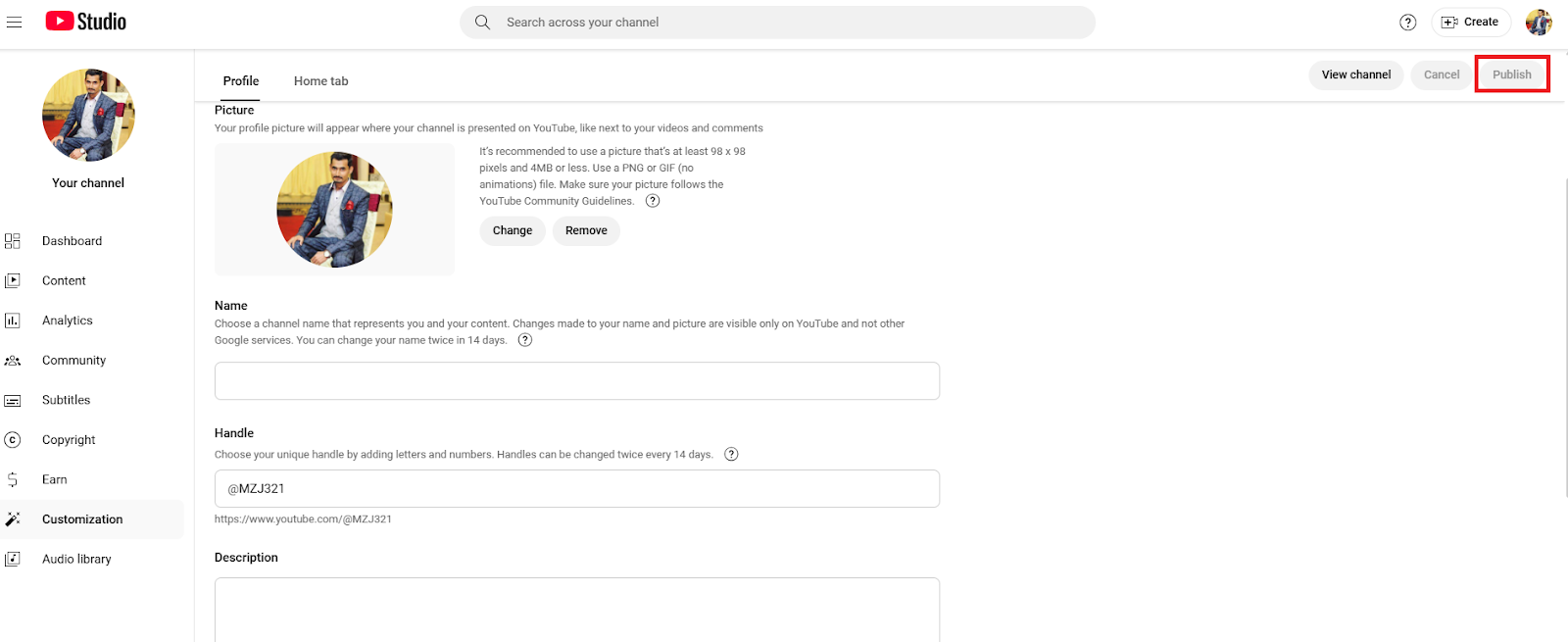The image size is (1568, 642).
Task: Click the sidebar channel profile thumbnail
Action: coord(88,115)
